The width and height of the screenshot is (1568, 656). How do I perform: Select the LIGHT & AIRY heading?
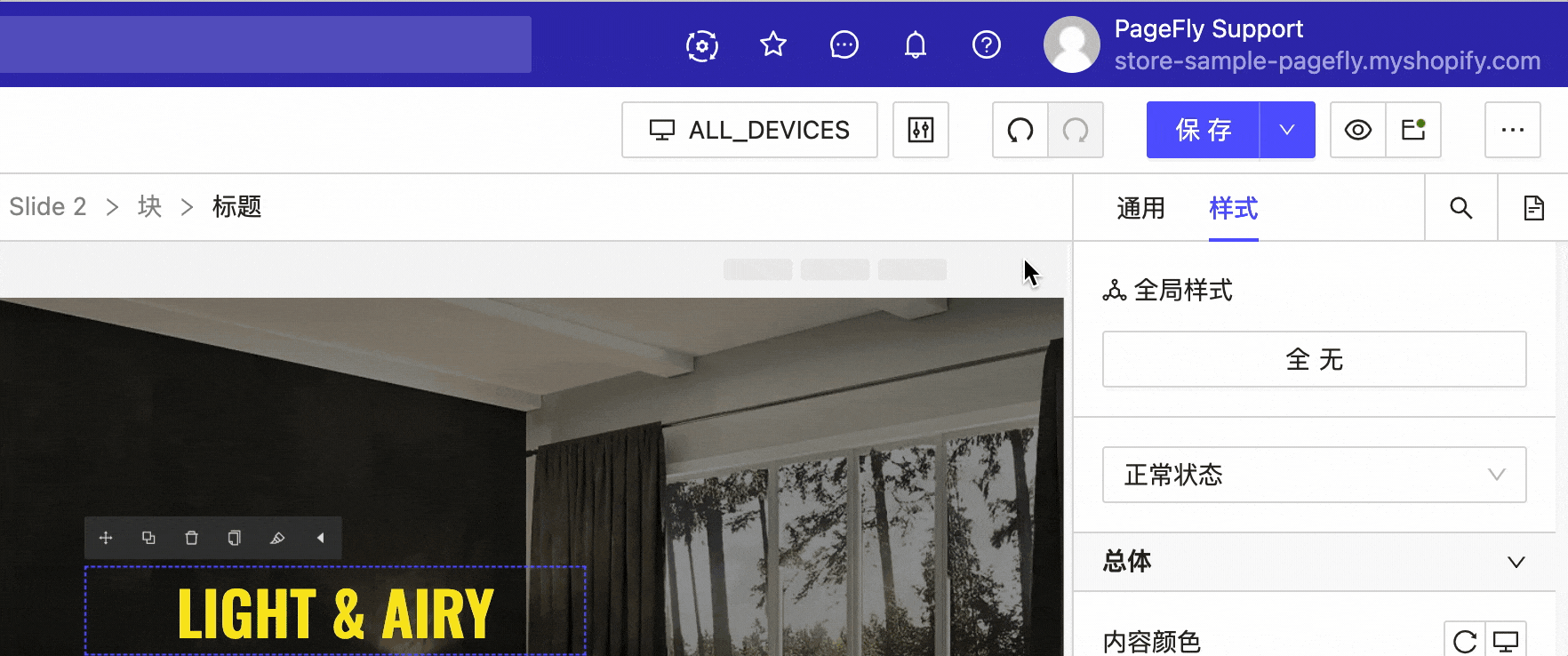[x=335, y=613]
